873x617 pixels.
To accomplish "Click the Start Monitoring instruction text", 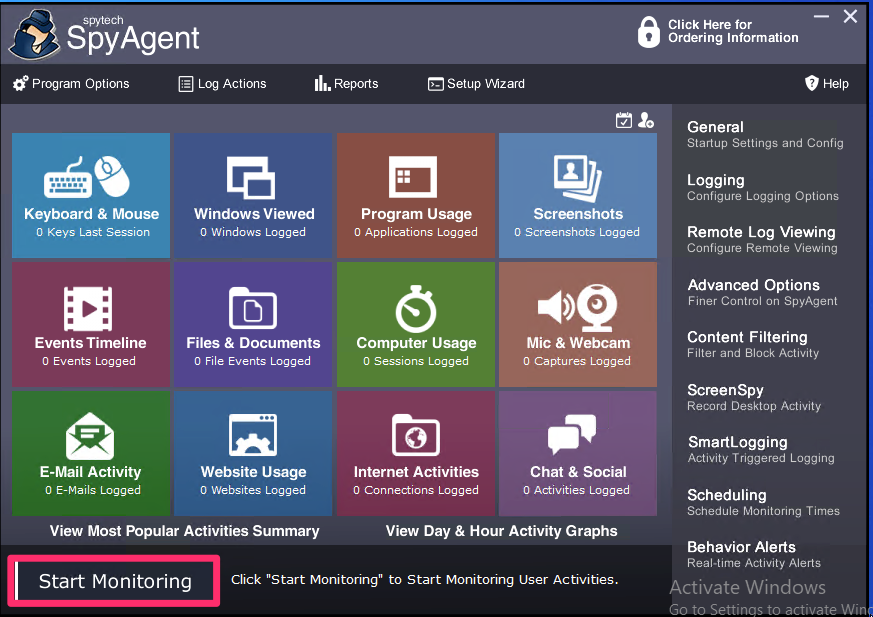I will click(x=425, y=580).
